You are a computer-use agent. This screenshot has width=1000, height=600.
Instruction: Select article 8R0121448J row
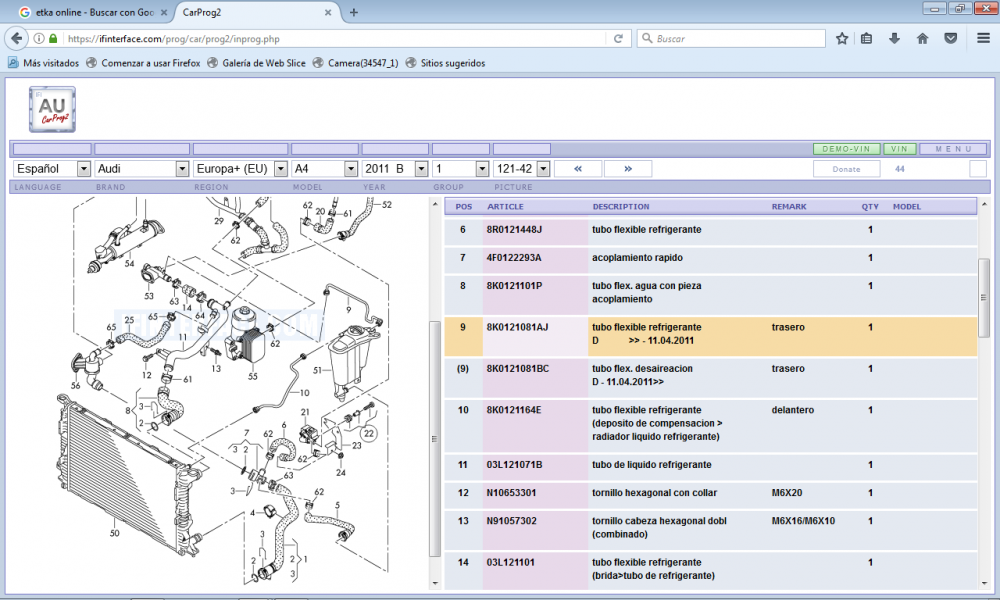tap(710, 230)
